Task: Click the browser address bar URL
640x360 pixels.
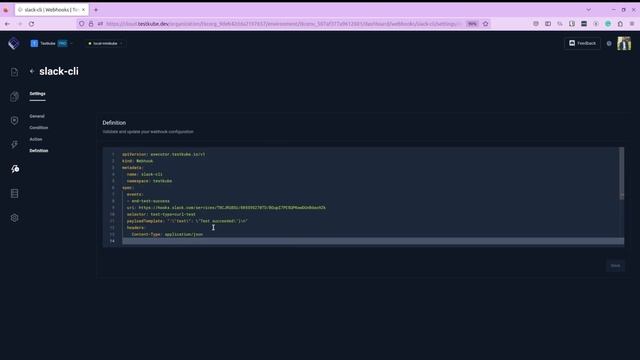Action: pyautogui.click(x=282, y=24)
